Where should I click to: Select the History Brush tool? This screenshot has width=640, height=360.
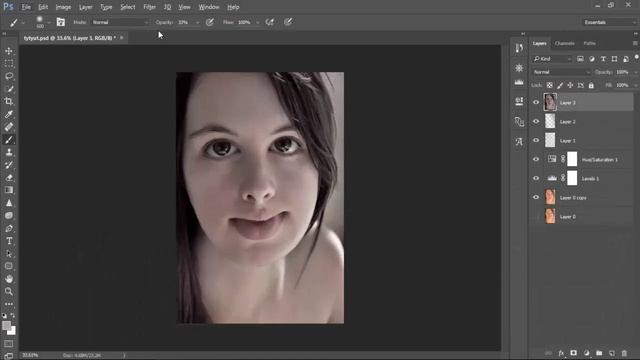click(9, 165)
